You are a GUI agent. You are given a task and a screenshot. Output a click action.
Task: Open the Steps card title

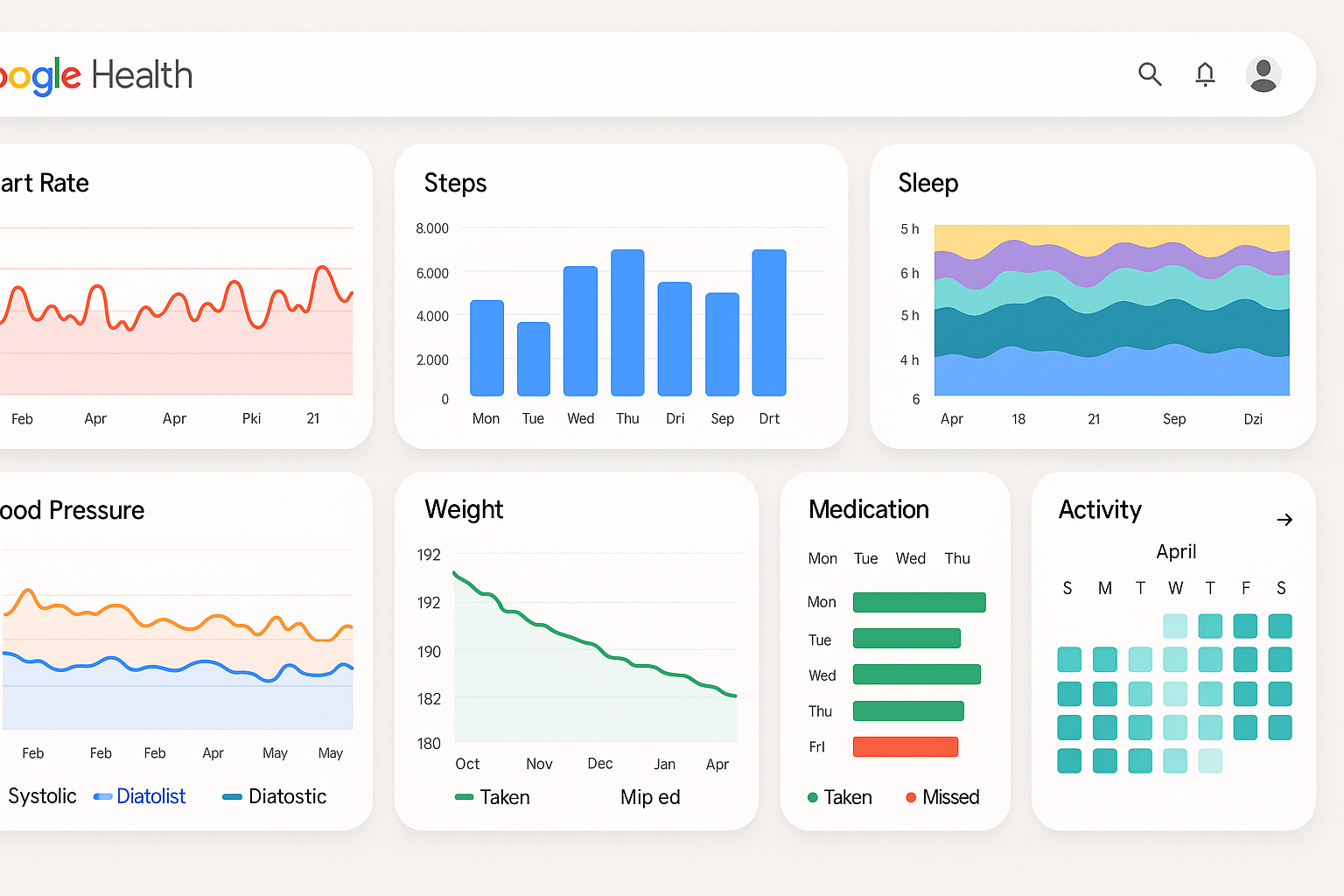point(455,184)
